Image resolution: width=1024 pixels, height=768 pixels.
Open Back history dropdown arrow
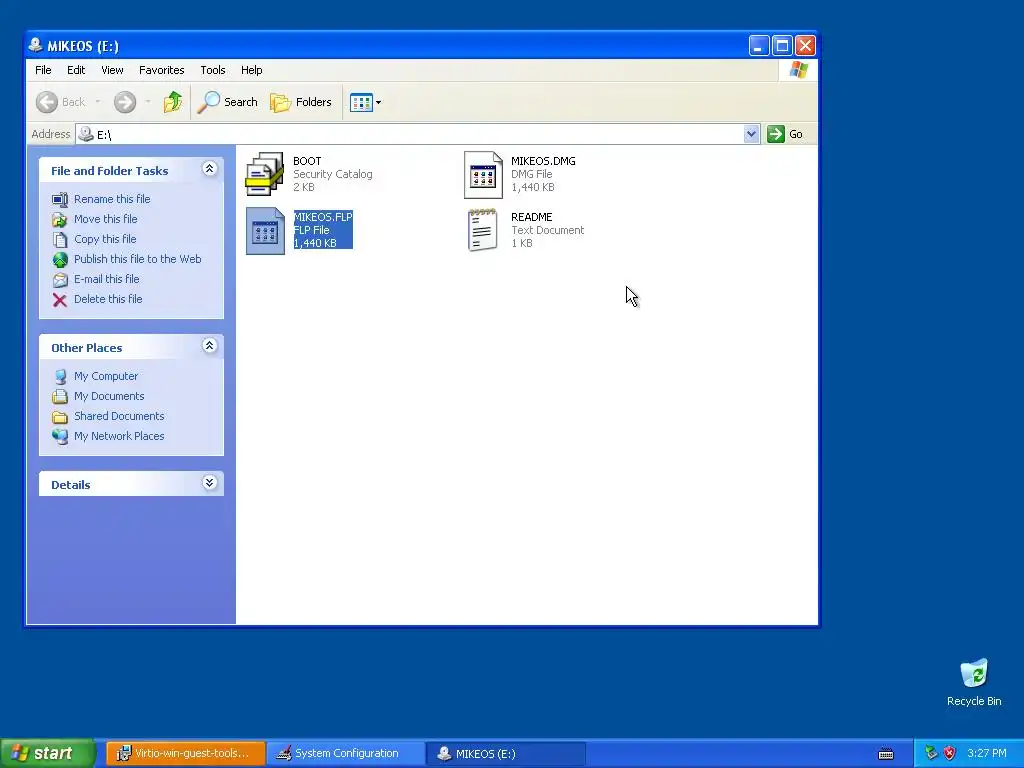tap(98, 102)
